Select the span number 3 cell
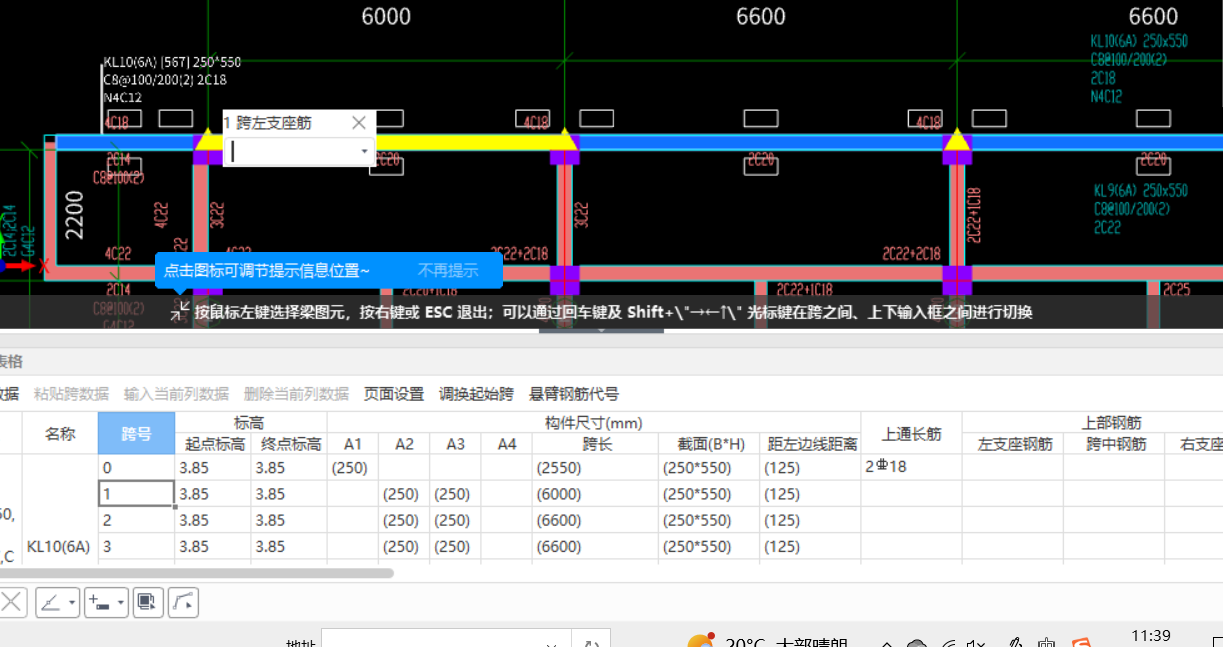The width and height of the screenshot is (1223, 647). coord(136,546)
